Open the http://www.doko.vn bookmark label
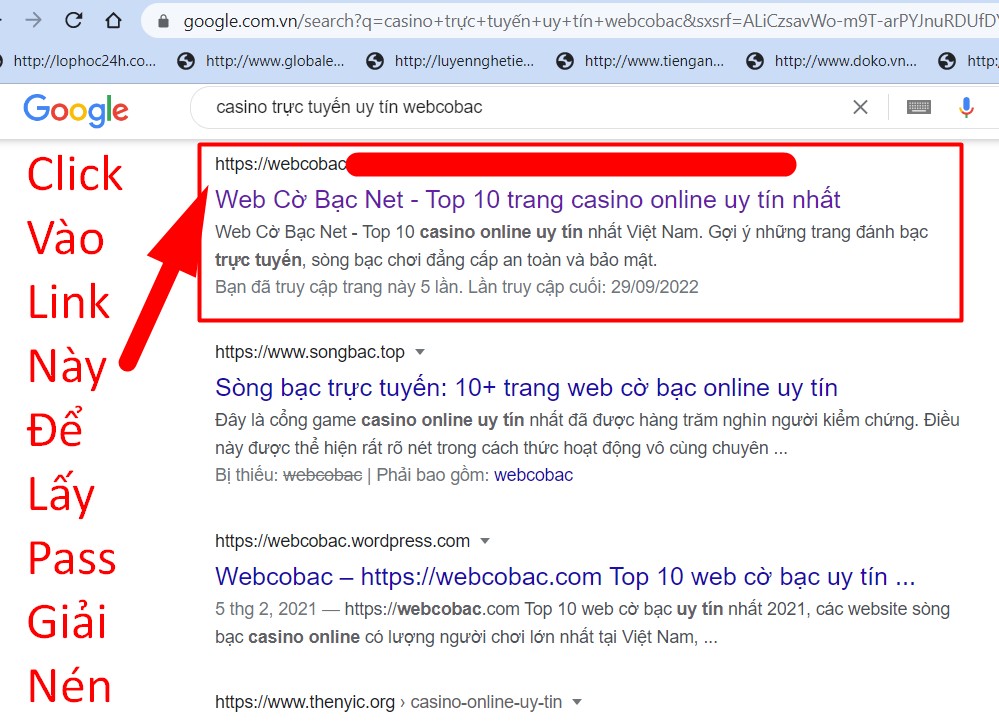999x723 pixels. 845,61
